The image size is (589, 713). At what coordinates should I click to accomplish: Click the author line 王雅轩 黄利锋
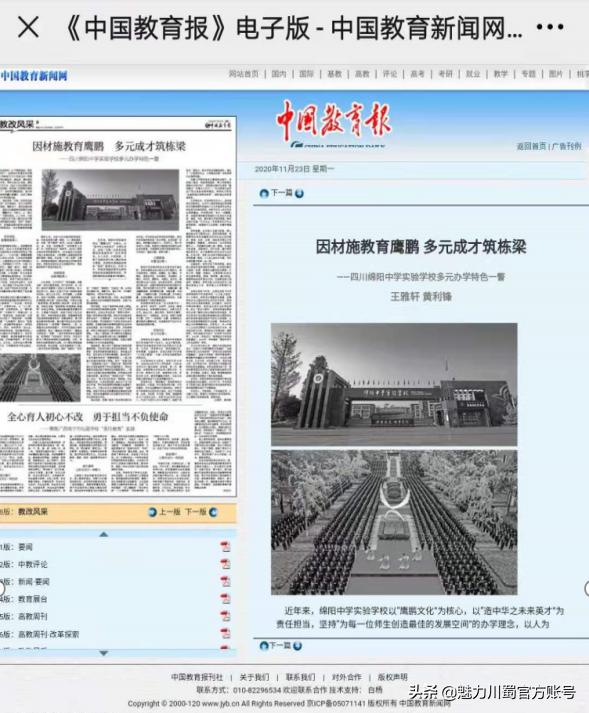coord(421,296)
